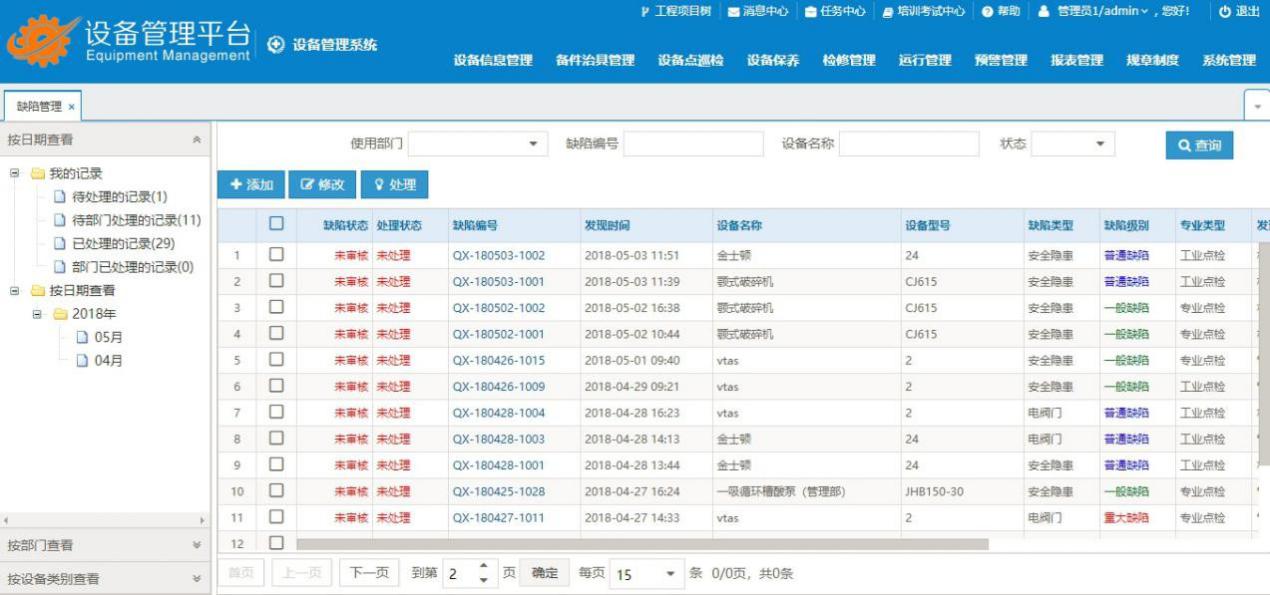Click the 设备管理系统 circular icon
This screenshot has width=1270, height=595.
coord(276,45)
